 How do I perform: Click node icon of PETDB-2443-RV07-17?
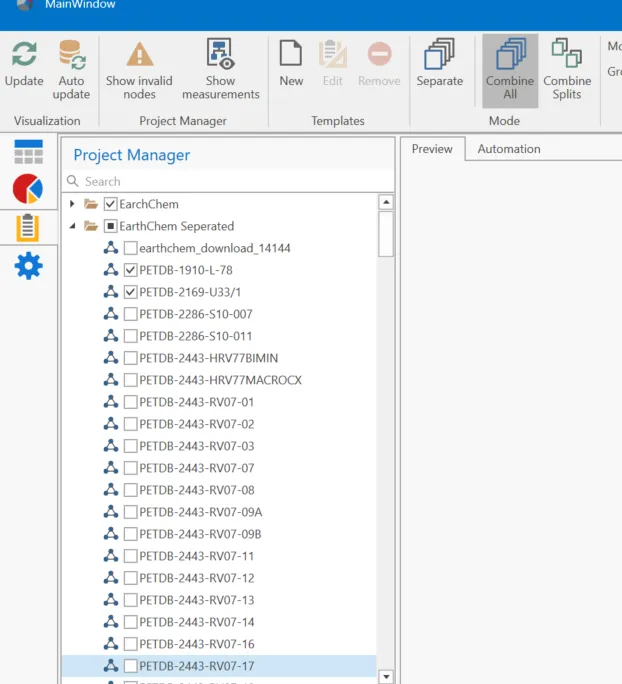pyautogui.click(x=111, y=666)
